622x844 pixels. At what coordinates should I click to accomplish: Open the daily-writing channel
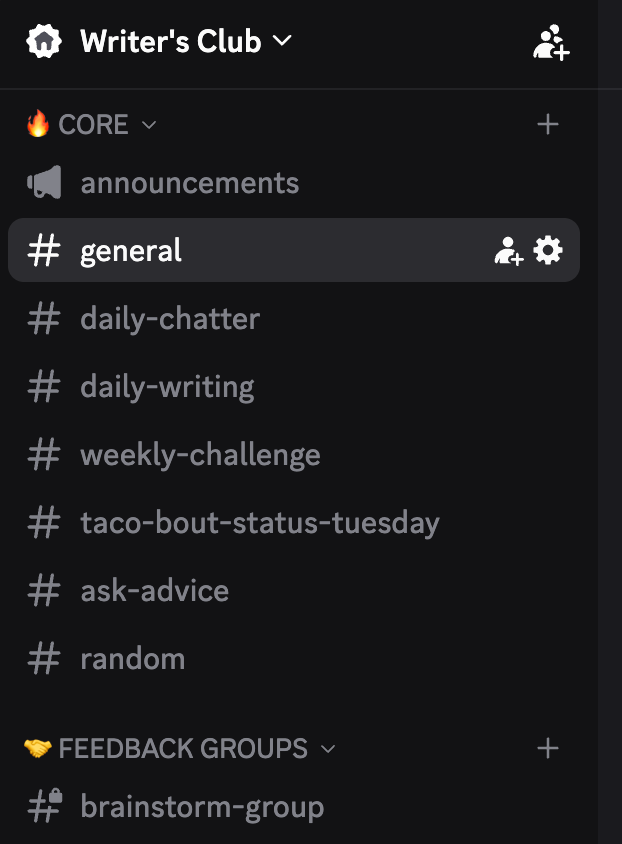coord(167,387)
